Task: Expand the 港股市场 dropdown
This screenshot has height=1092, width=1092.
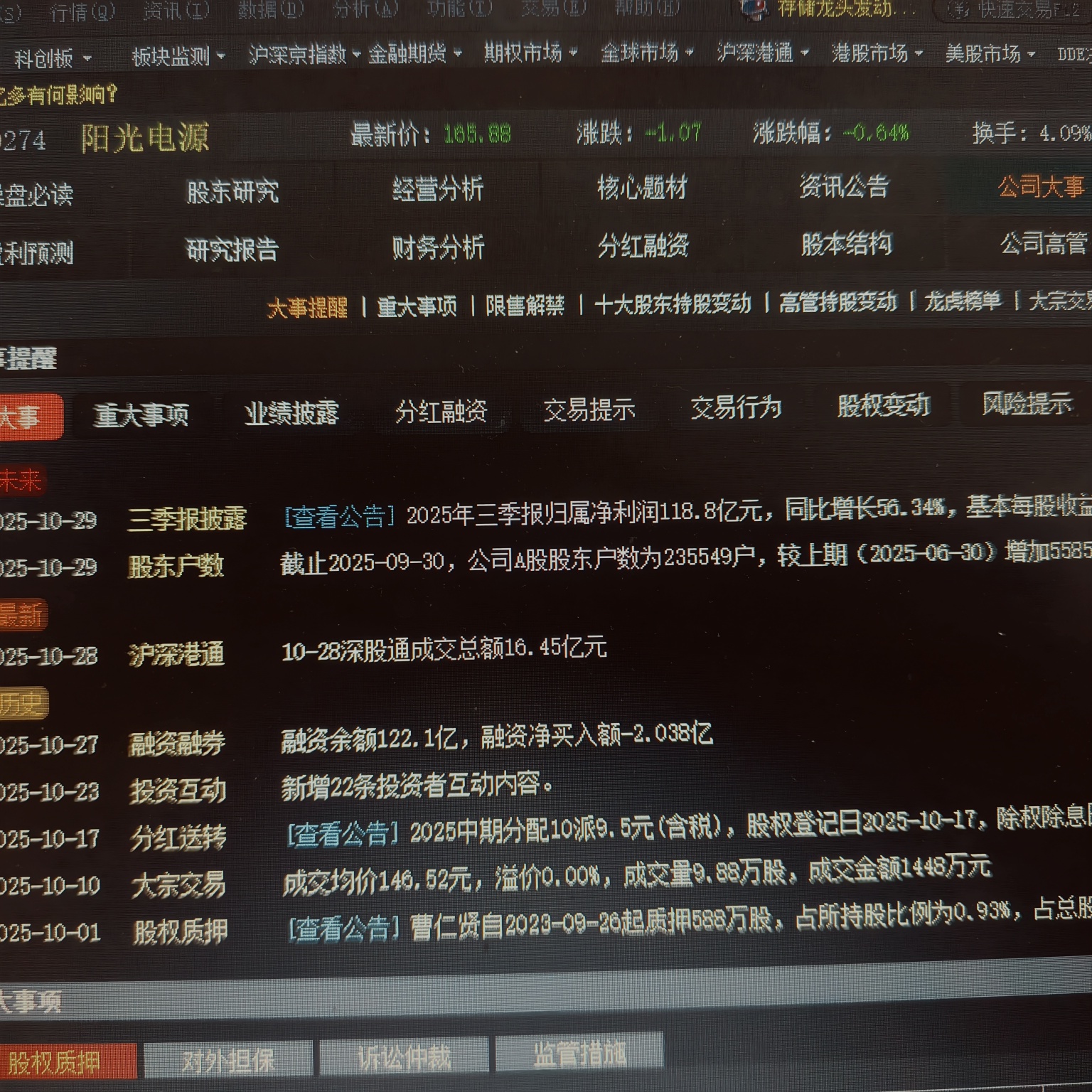Action: (877, 53)
